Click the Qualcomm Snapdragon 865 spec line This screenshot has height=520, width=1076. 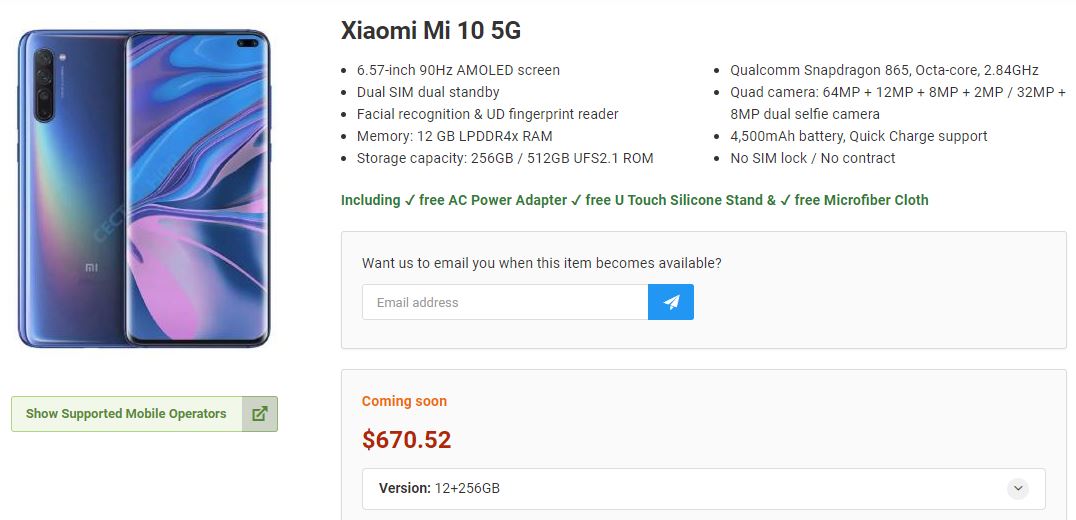click(884, 70)
